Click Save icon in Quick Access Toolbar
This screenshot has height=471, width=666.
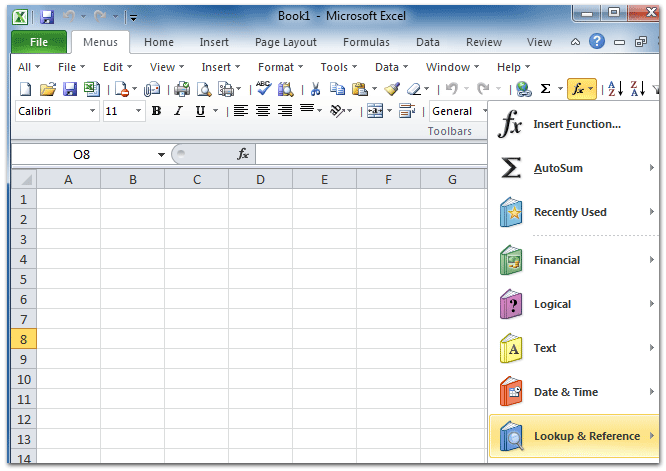(x=47, y=17)
